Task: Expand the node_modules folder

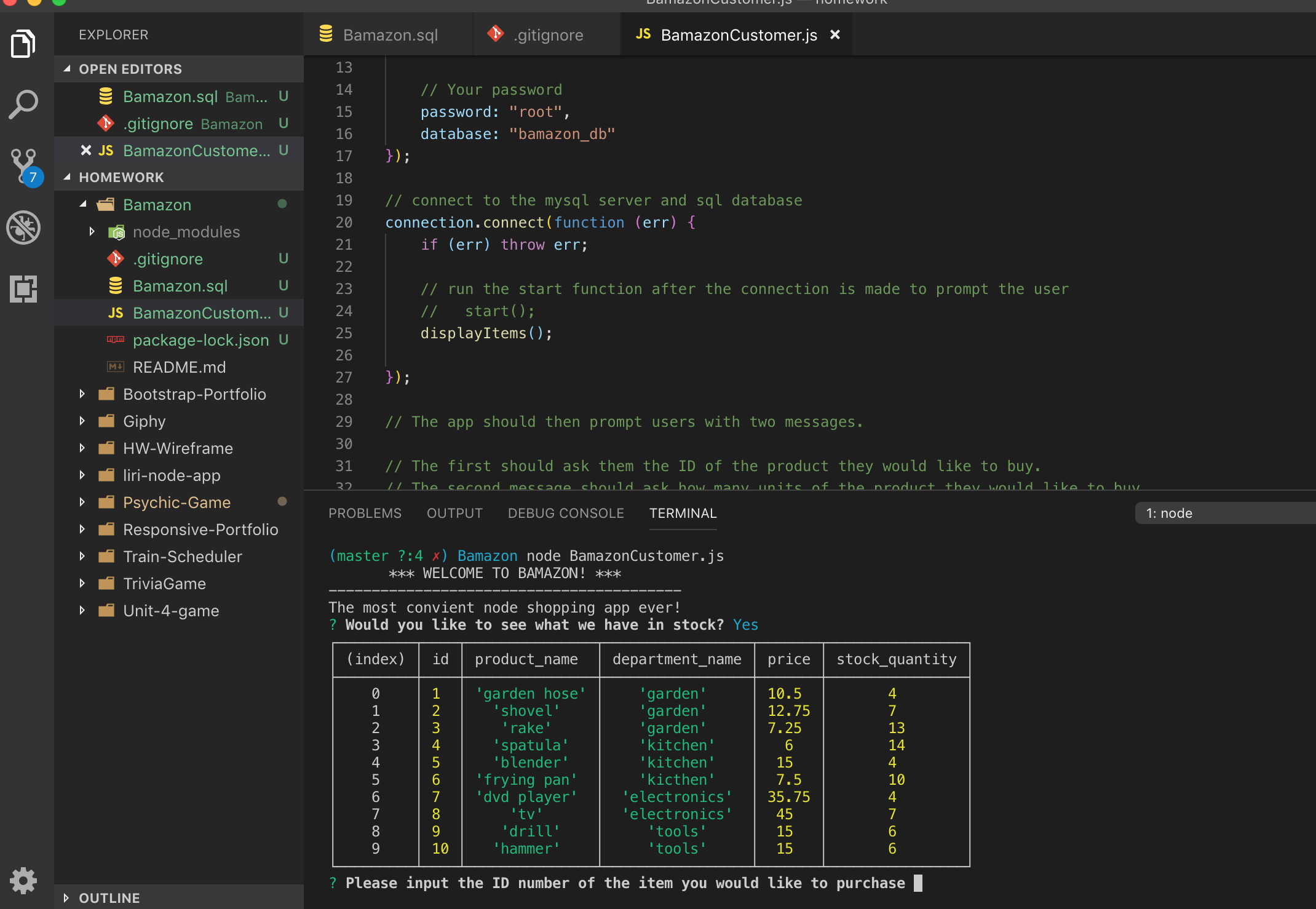Action: [x=186, y=232]
